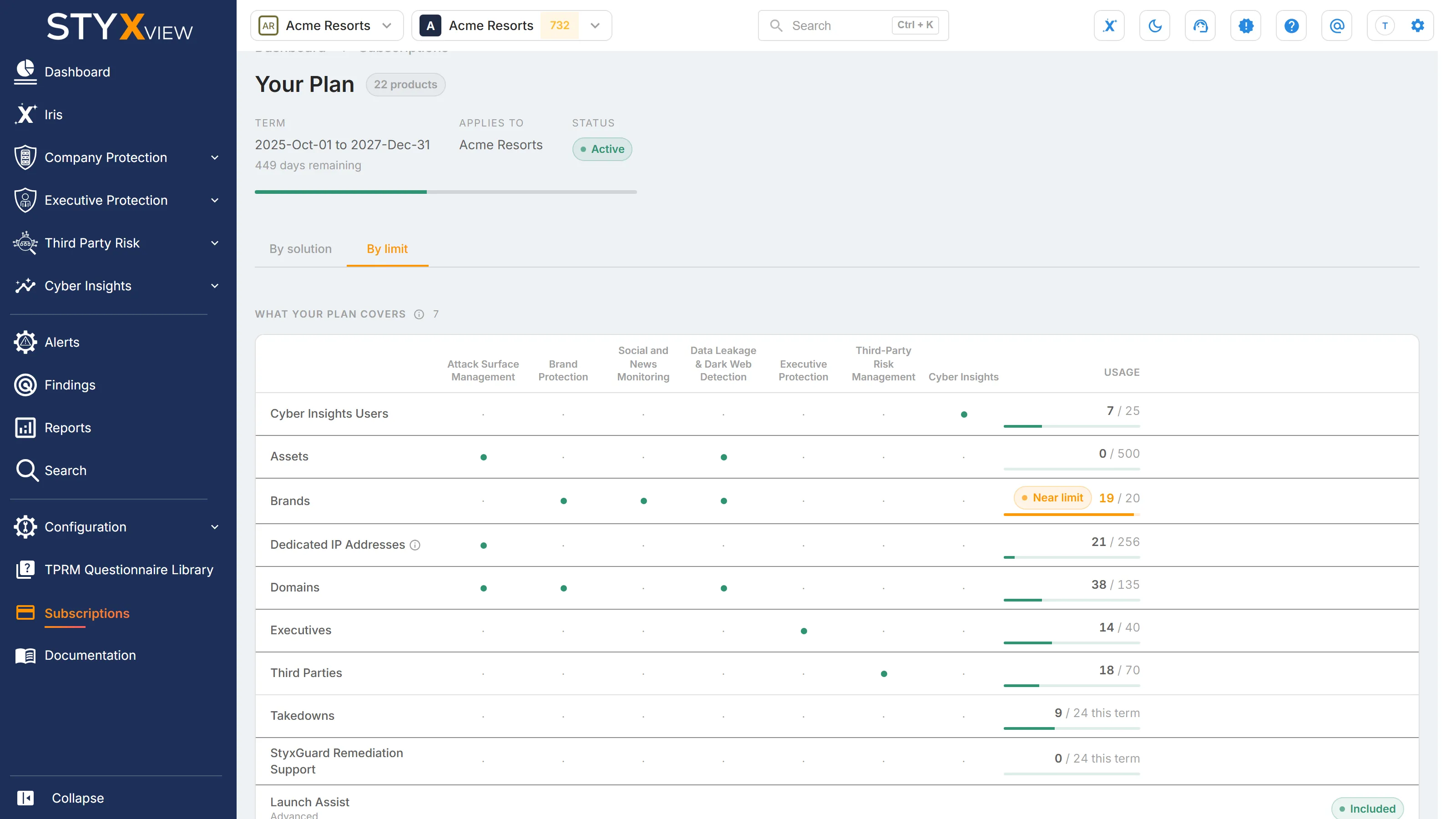Select the By limit tab
This screenshot has width=1456, height=819.
click(387, 249)
